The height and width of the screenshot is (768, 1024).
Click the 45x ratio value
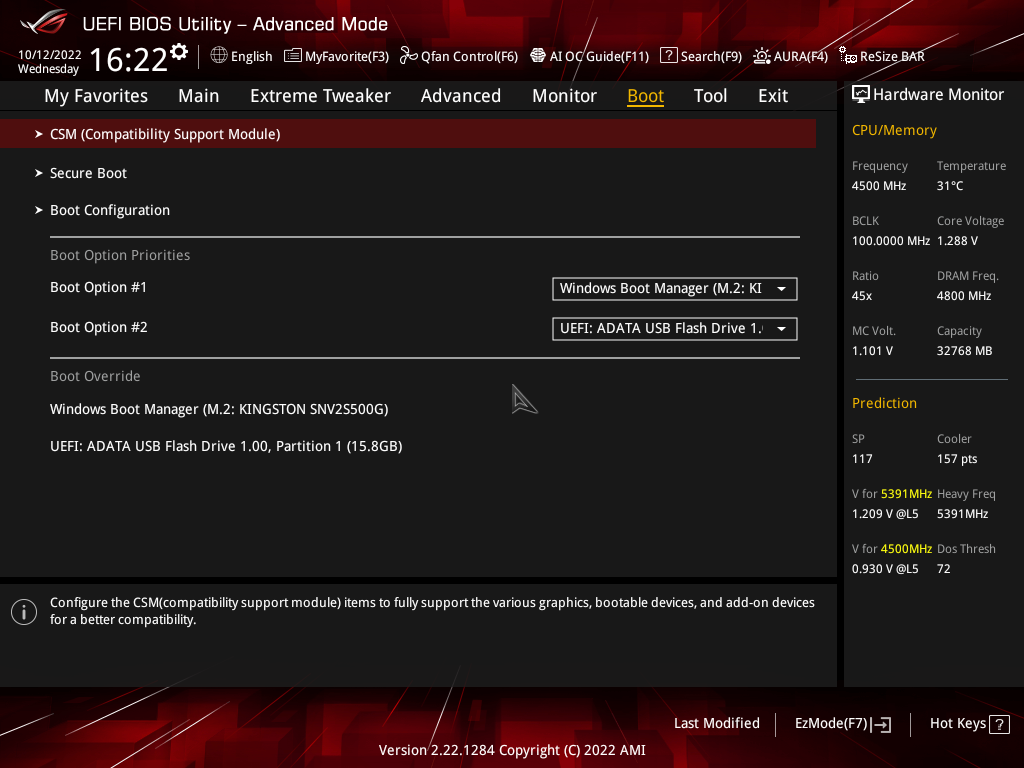[x=861, y=296]
